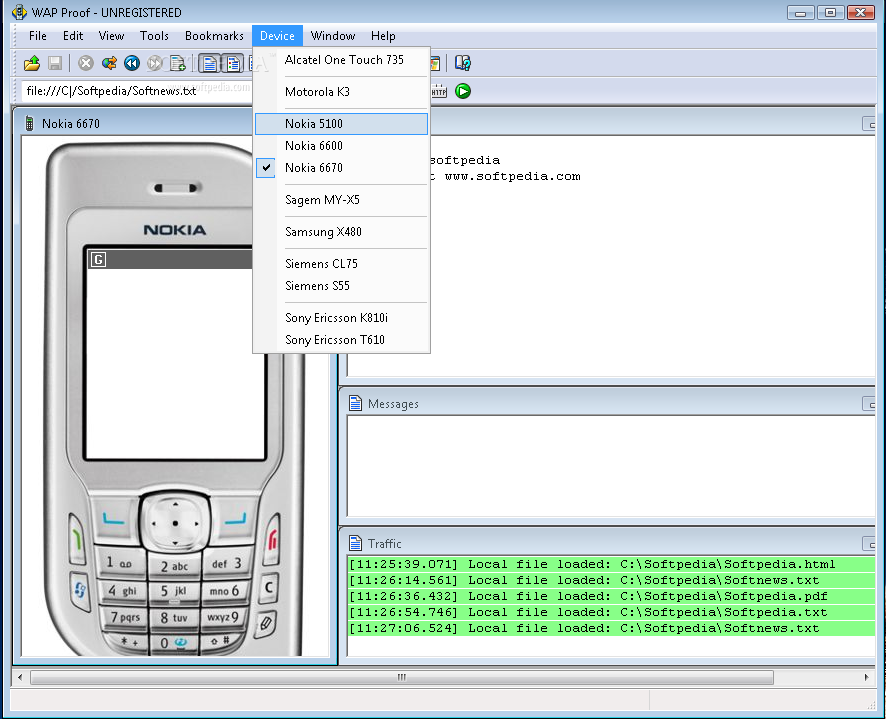Choose Nokia 5100 from Device menu
Viewport: 886px width, 719px height.
point(341,124)
